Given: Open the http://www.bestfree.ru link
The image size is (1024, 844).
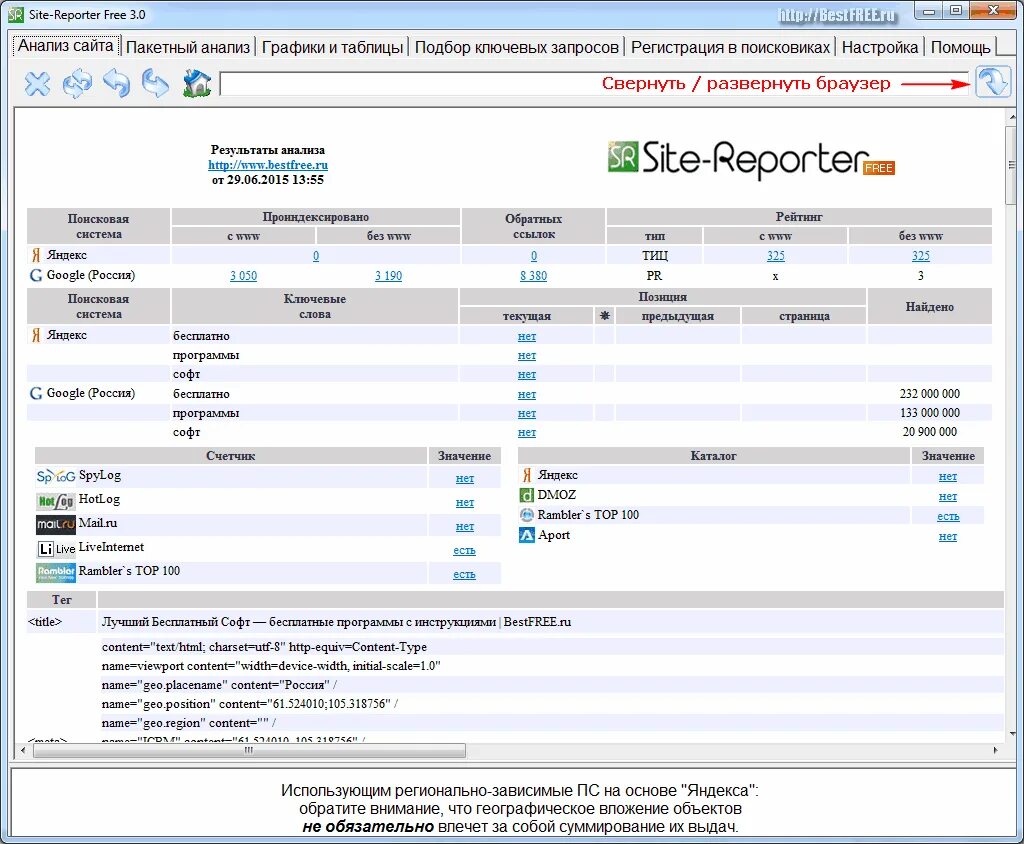Looking at the screenshot, I should (x=268, y=165).
